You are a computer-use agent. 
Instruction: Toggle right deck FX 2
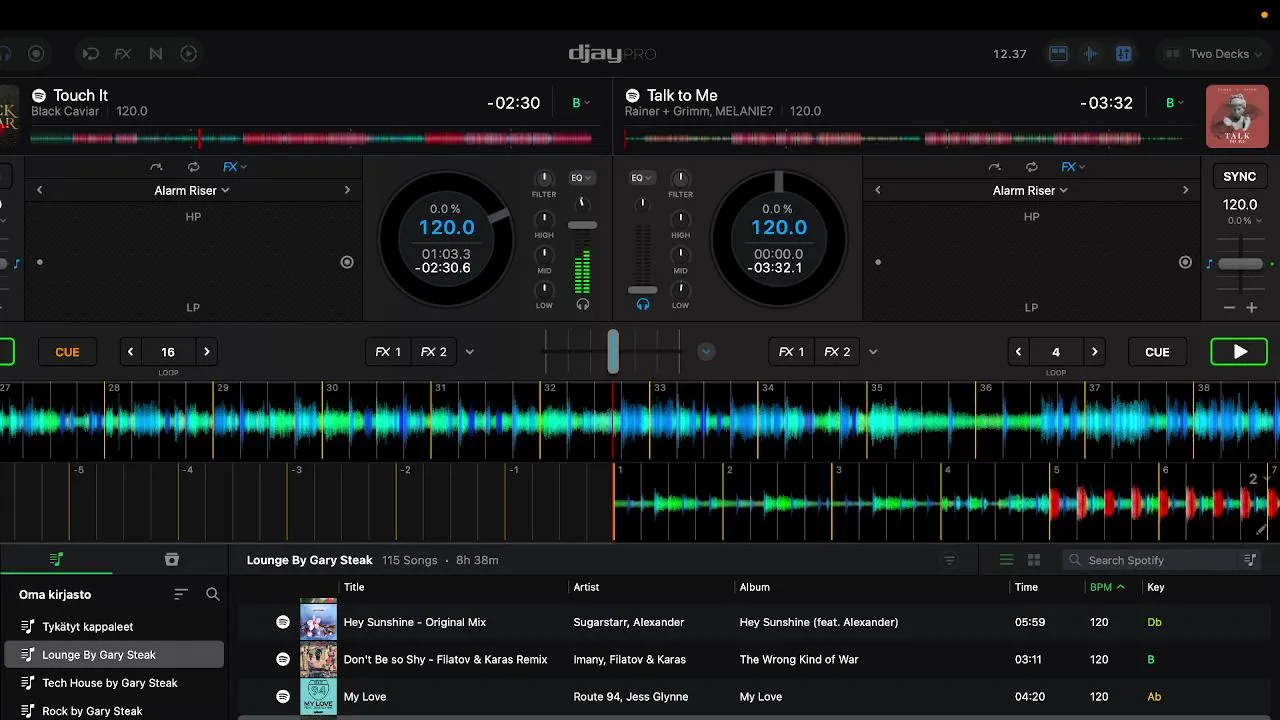[837, 352]
